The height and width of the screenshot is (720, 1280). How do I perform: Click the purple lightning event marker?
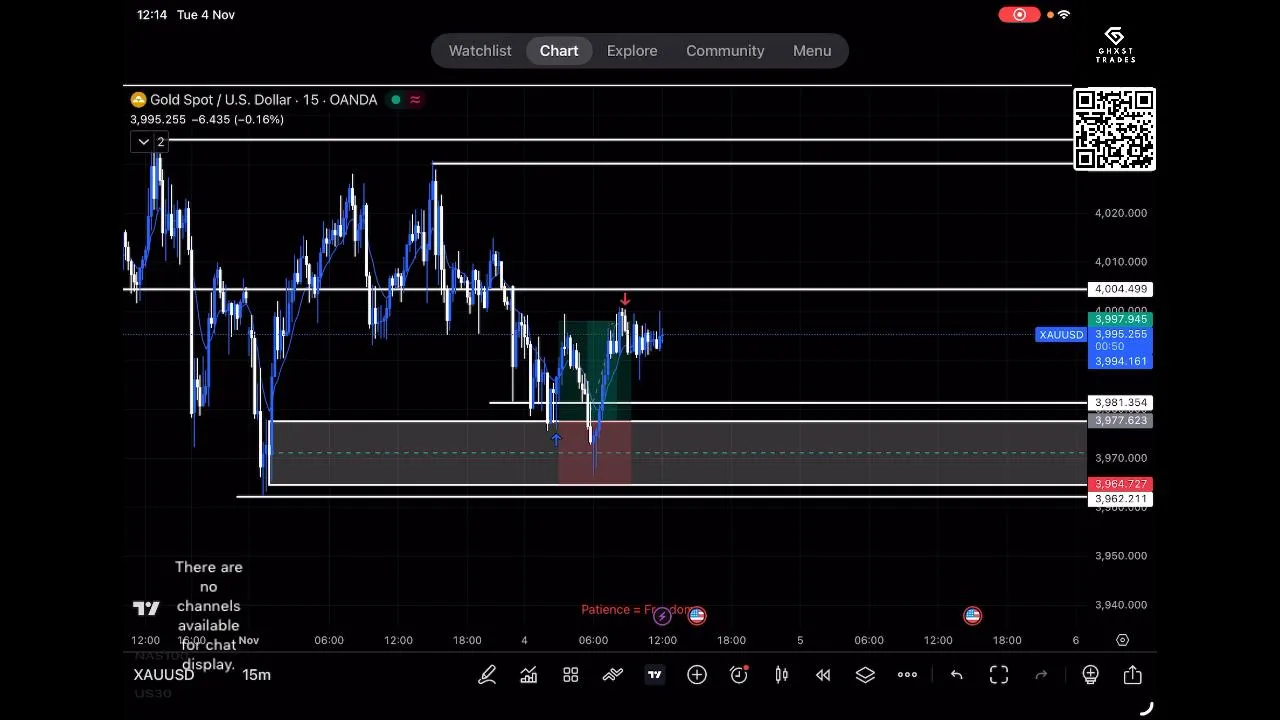[662, 616]
